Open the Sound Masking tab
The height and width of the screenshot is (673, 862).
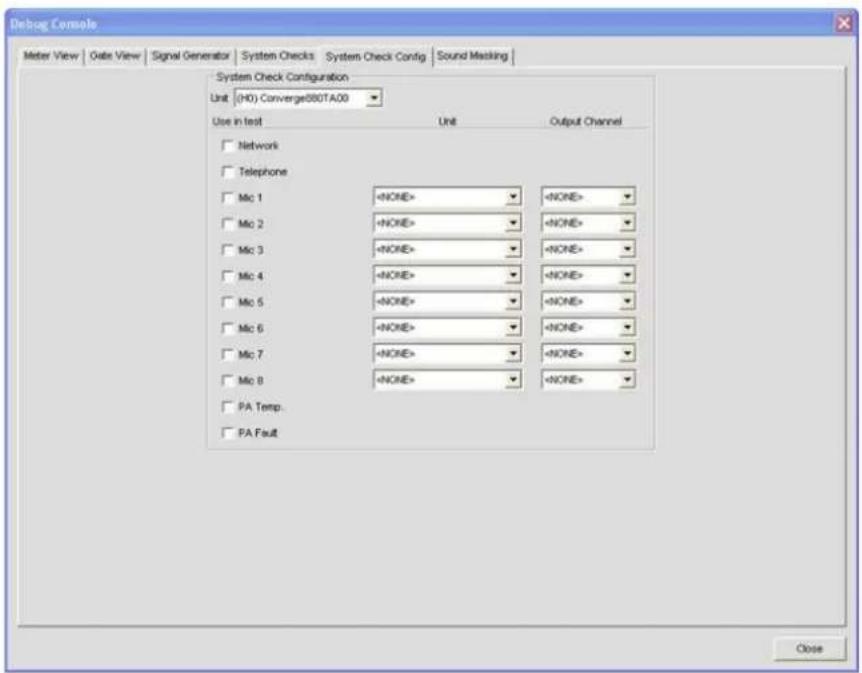tap(472, 56)
